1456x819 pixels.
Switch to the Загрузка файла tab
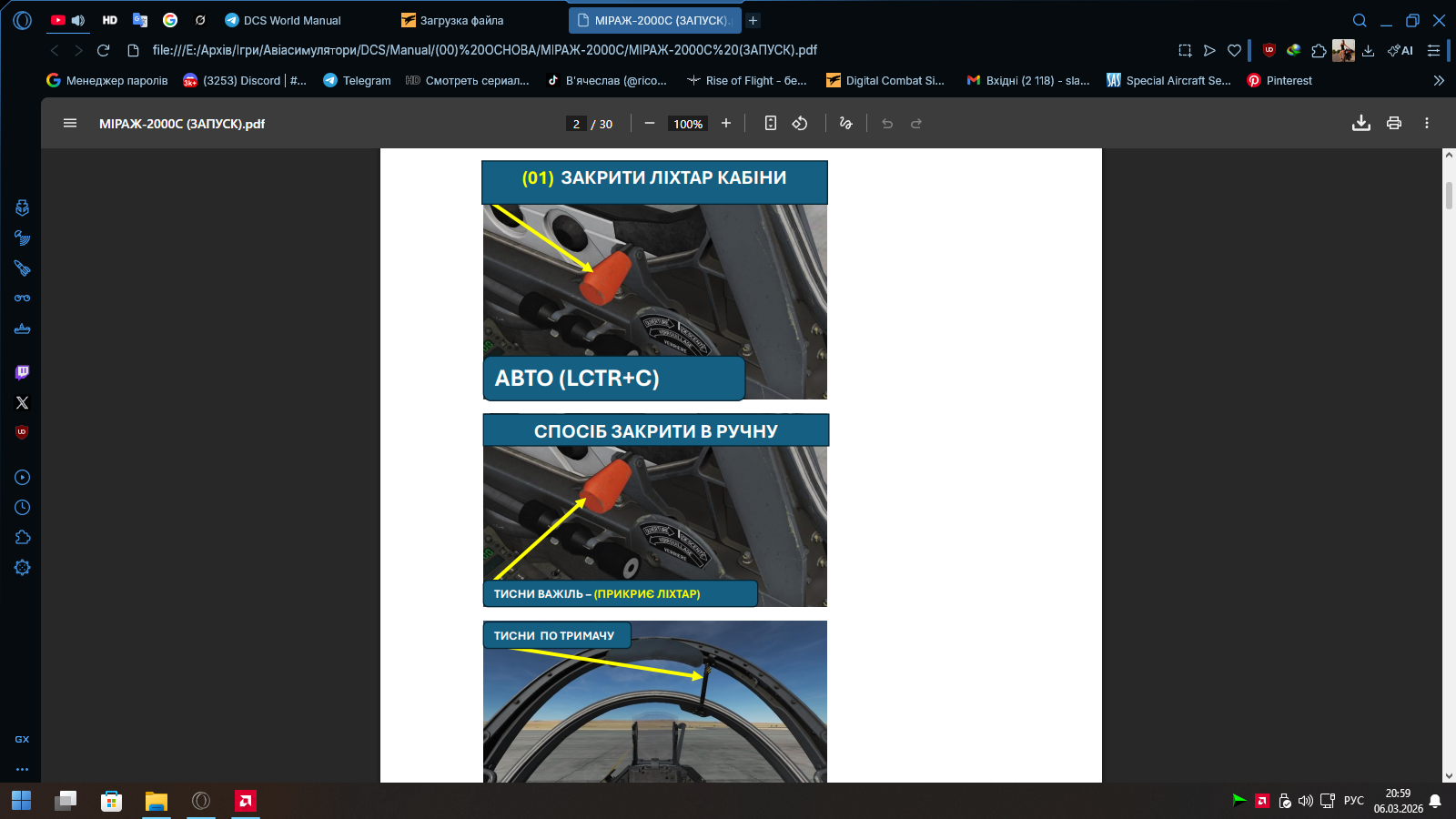pos(461,20)
